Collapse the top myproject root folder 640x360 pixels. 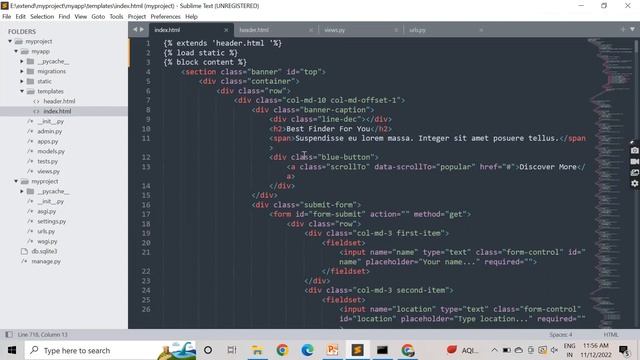[x=10, y=41]
